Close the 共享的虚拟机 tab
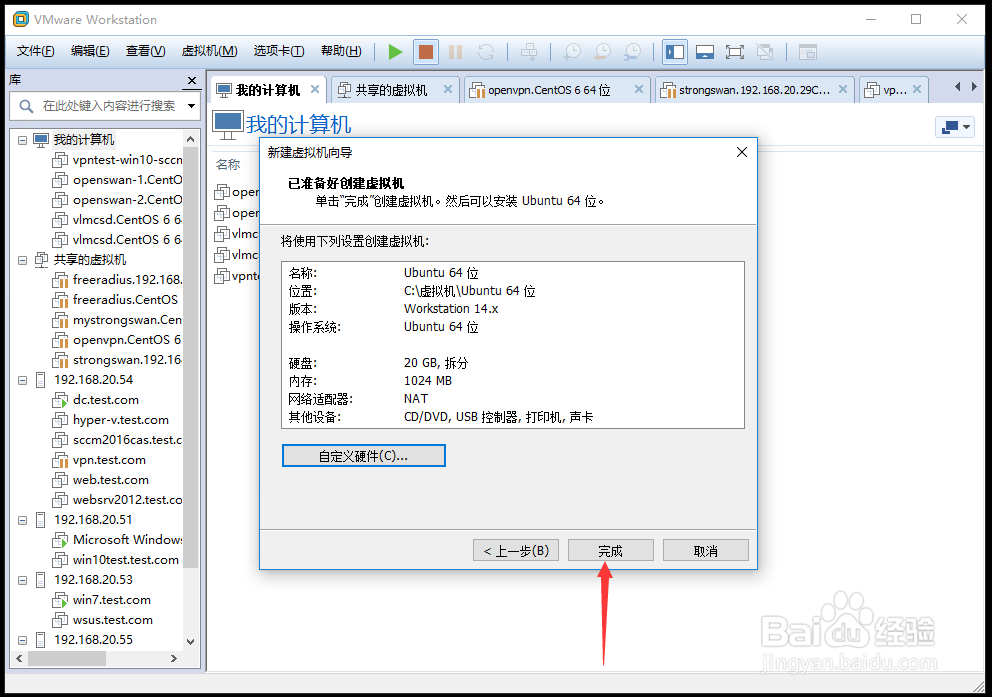This screenshot has width=992, height=697. pos(447,89)
